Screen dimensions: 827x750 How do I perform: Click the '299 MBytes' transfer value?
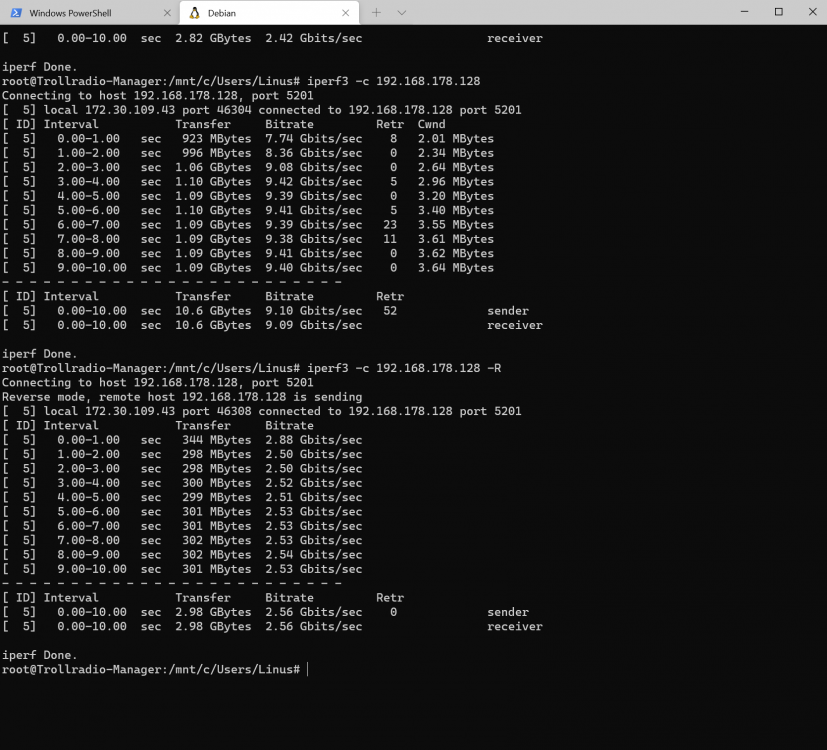[x=217, y=497]
